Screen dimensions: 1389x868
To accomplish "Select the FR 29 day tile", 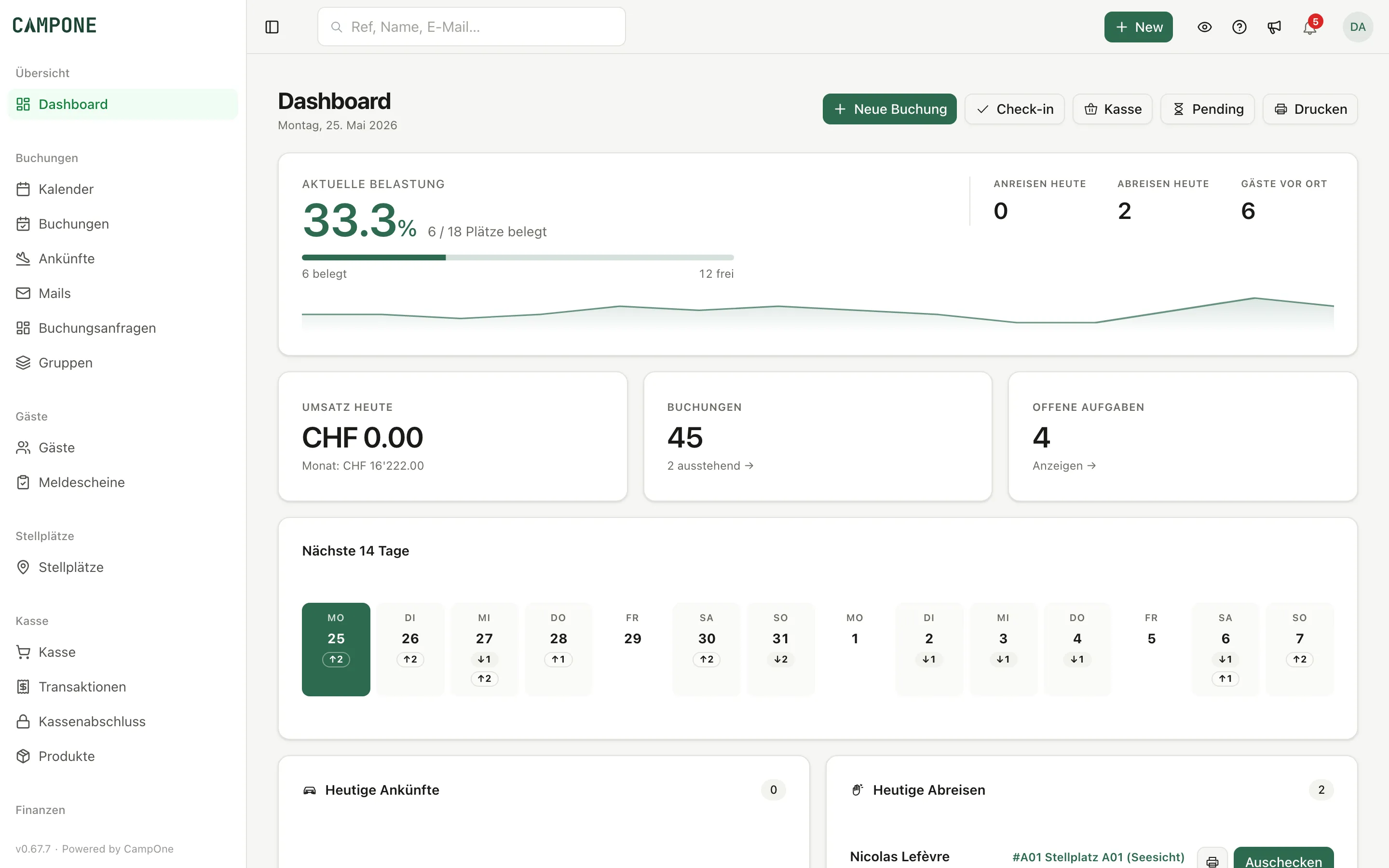I will (x=632, y=649).
